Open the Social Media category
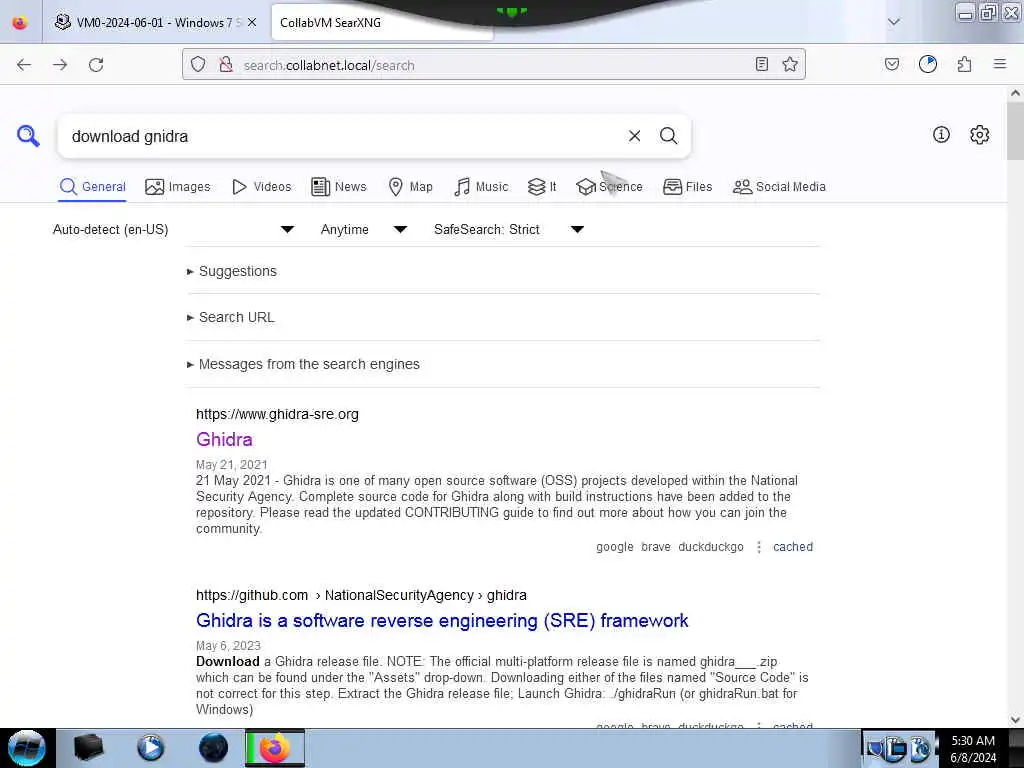1024x768 pixels. pos(779,187)
